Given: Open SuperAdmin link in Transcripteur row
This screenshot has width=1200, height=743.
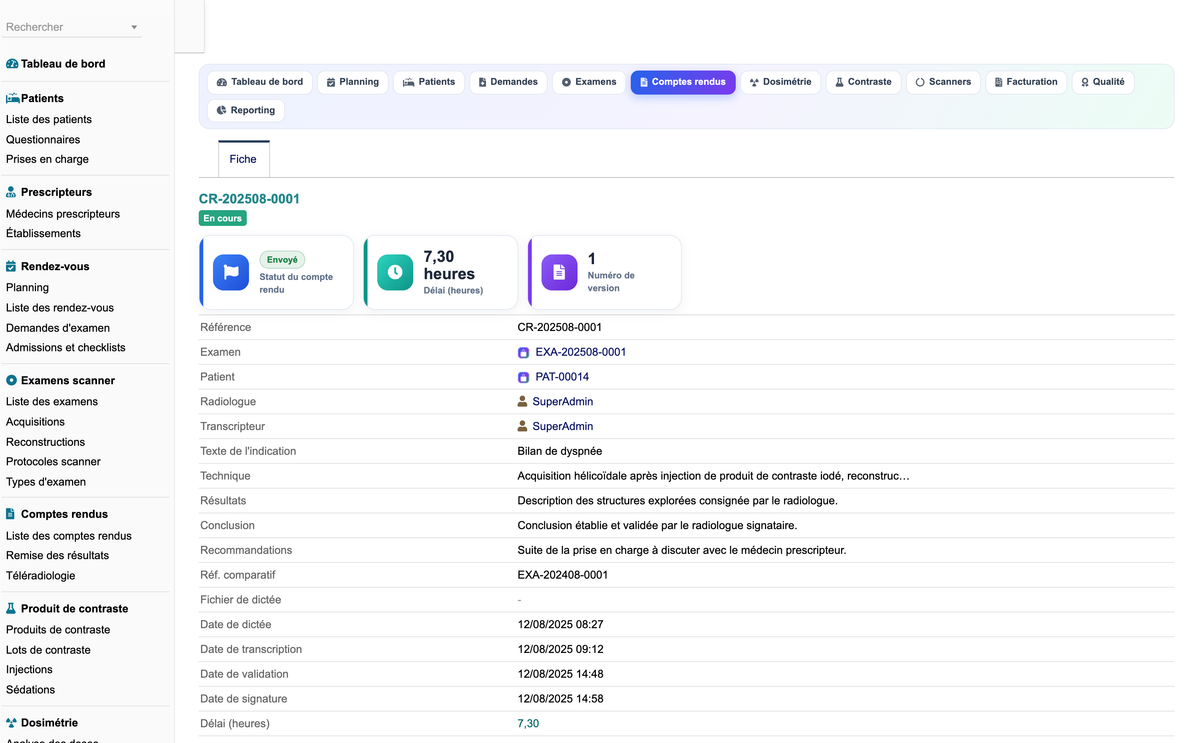Looking at the screenshot, I should coord(562,426).
